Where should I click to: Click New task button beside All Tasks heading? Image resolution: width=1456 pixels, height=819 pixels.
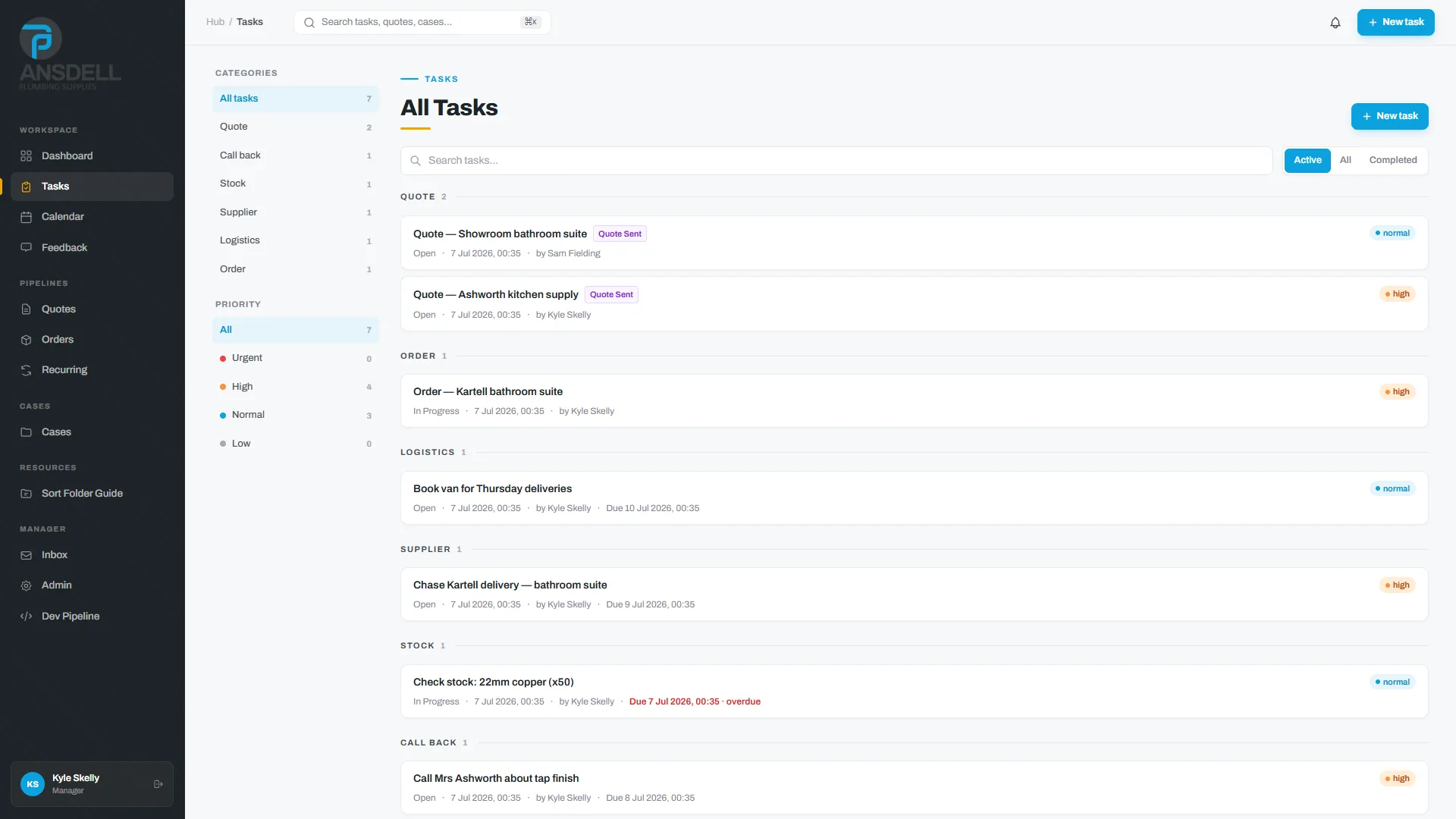1389,116
